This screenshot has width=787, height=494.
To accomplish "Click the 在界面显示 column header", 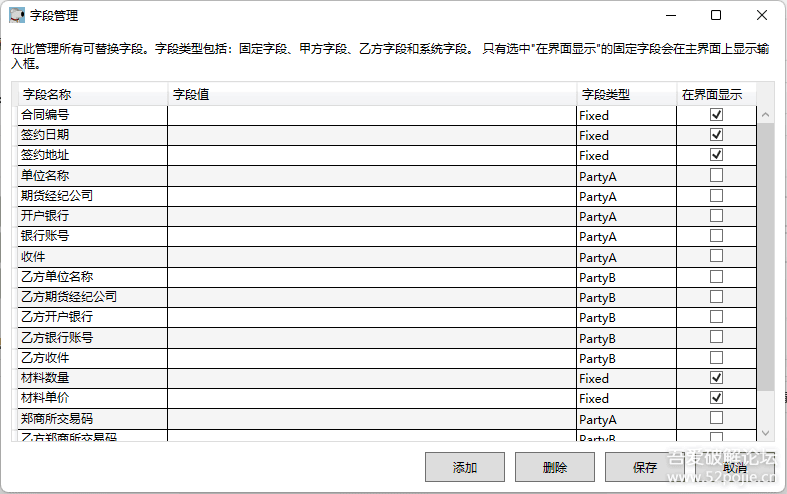I will point(715,95).
